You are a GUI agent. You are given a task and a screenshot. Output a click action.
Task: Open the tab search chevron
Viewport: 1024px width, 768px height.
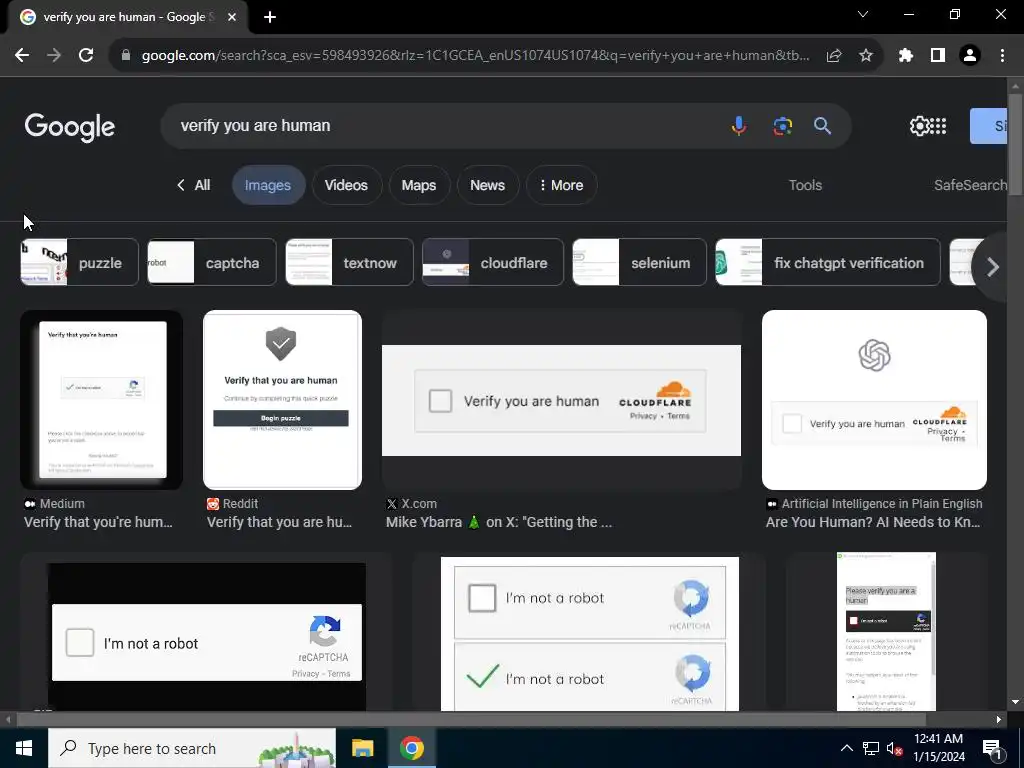[x=863, y=14]
